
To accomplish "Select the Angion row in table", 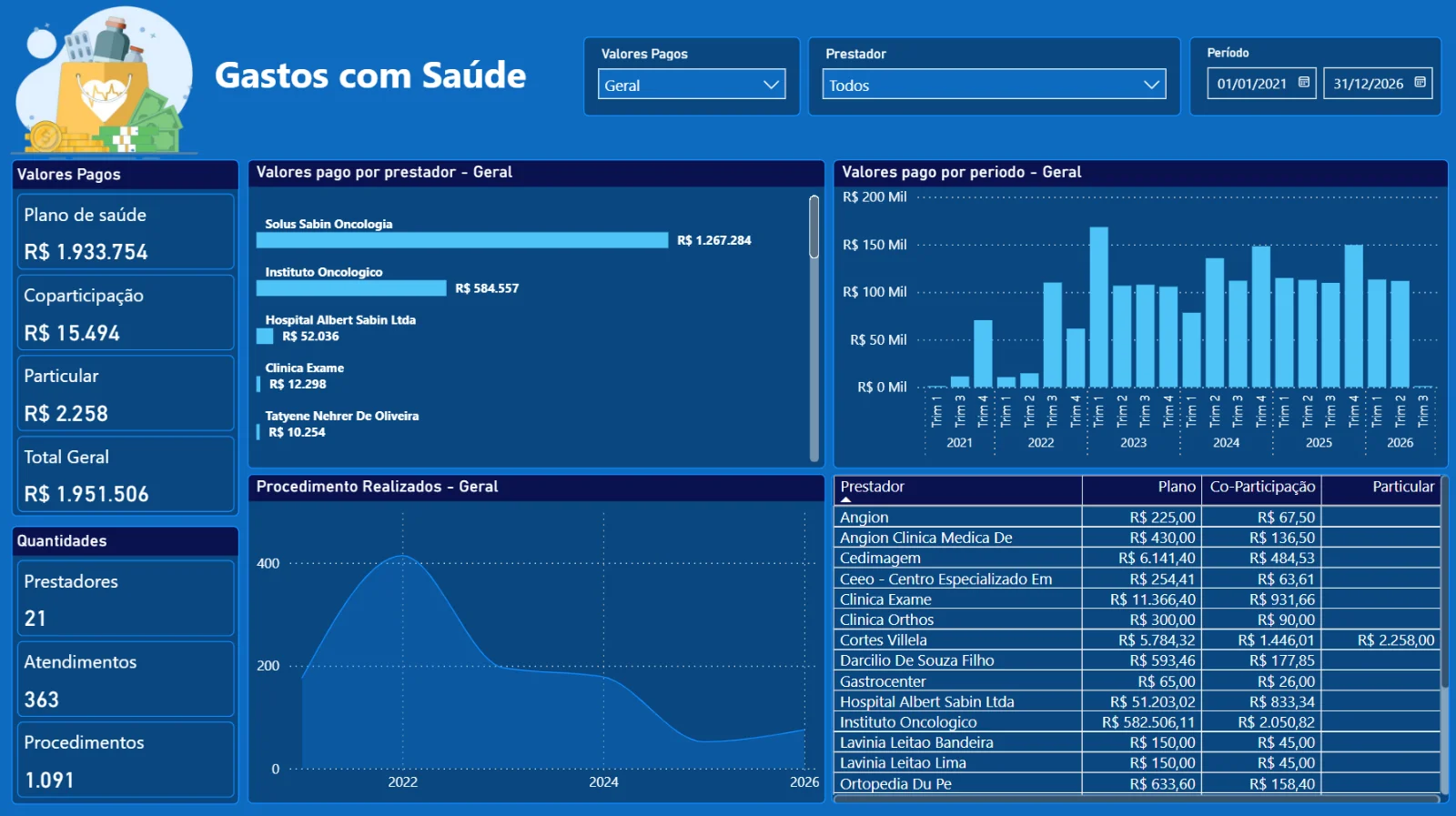I will [x=1137, y=517].
